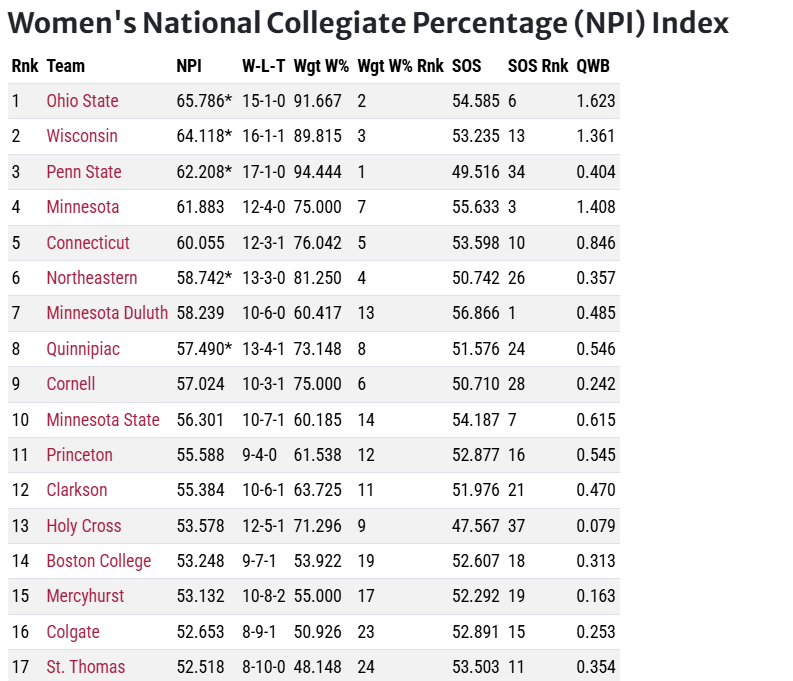
Task: Open the Ohio State team link
Action: (82, 101)
